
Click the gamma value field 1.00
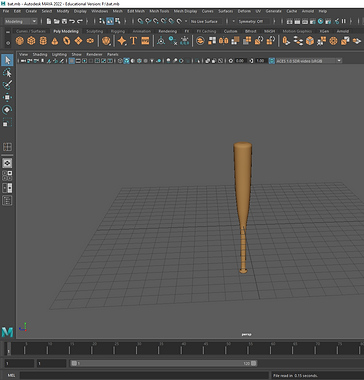tap(260, 61)
